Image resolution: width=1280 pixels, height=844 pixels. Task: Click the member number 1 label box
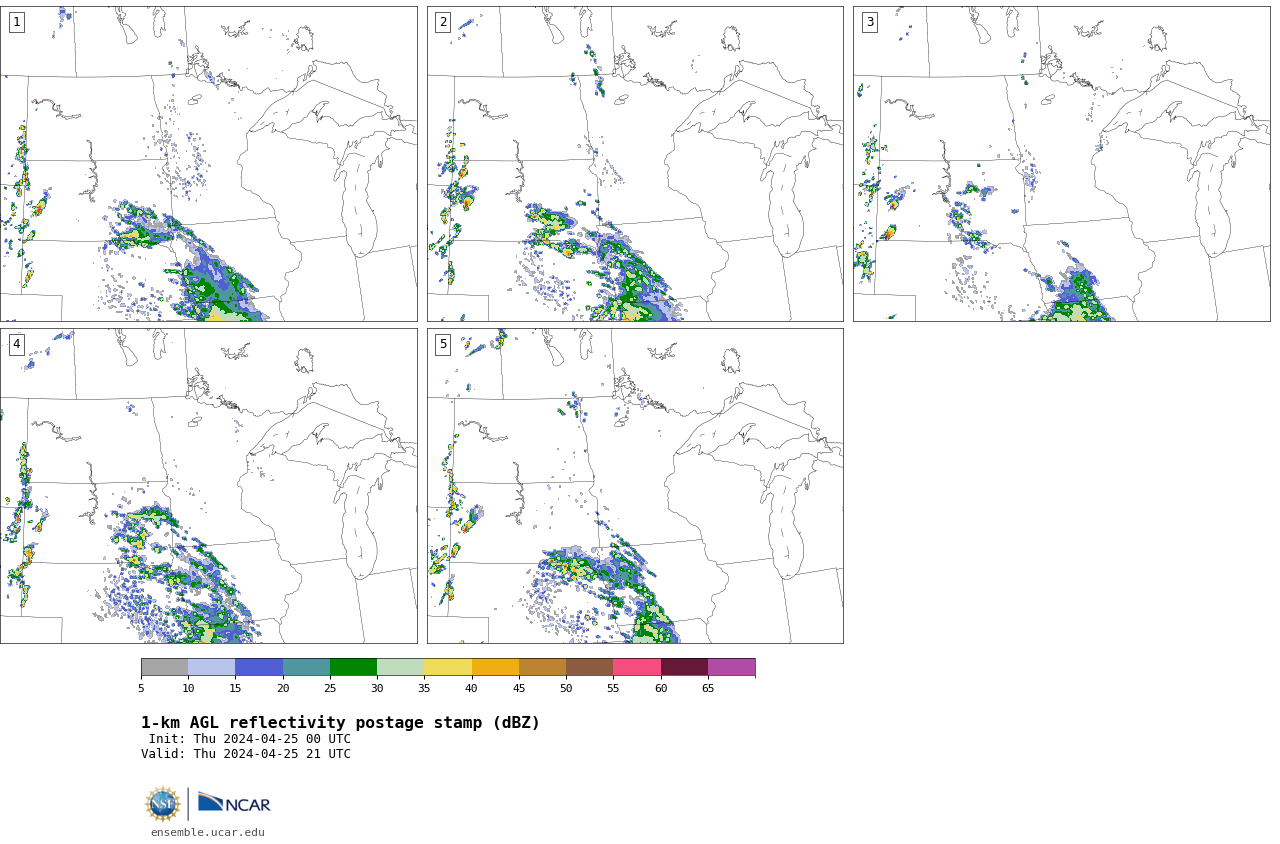(16, 22)
